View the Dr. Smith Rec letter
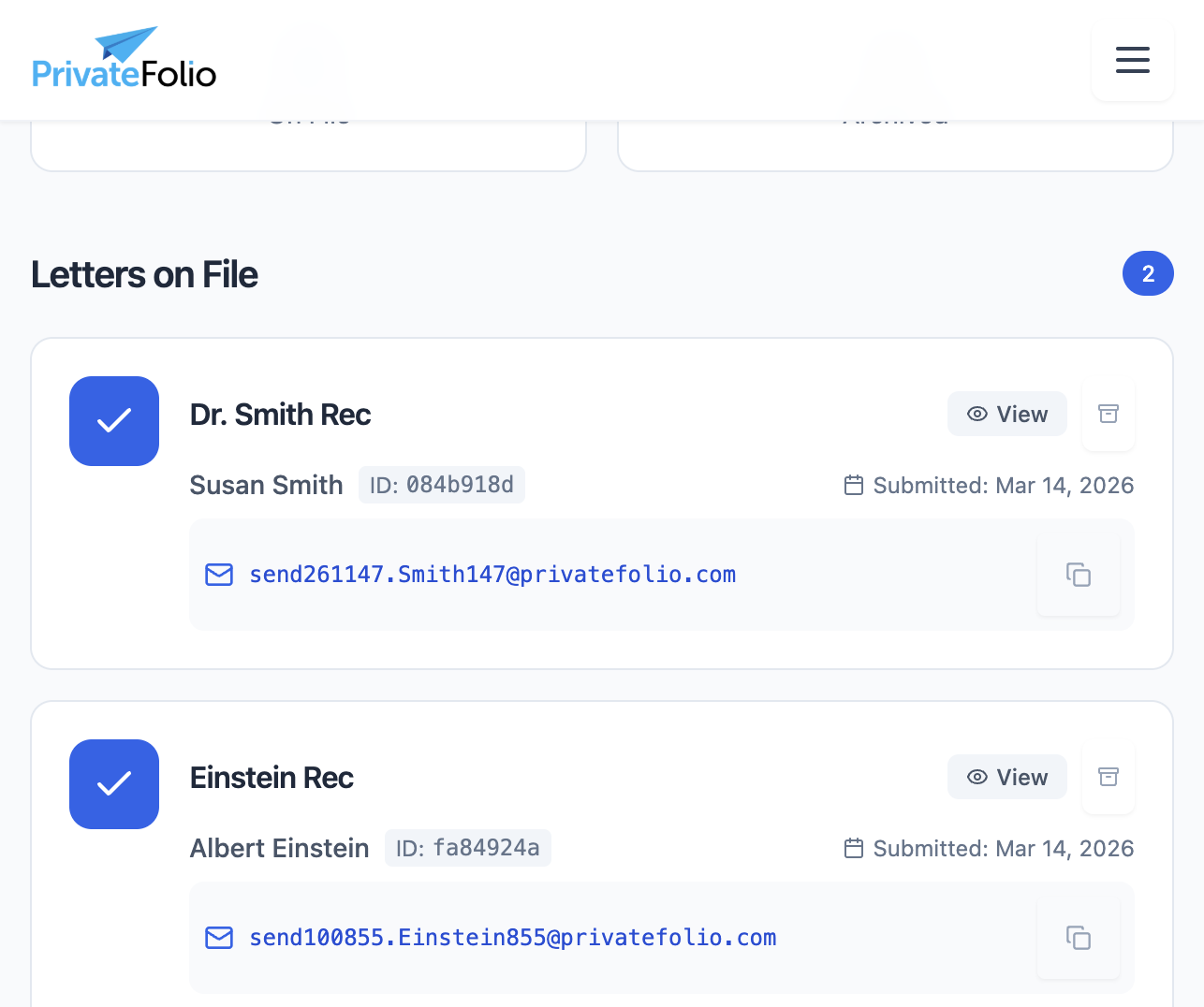The width and height of the screenshot is (1204, 1007). click(x=1006, y=414)
